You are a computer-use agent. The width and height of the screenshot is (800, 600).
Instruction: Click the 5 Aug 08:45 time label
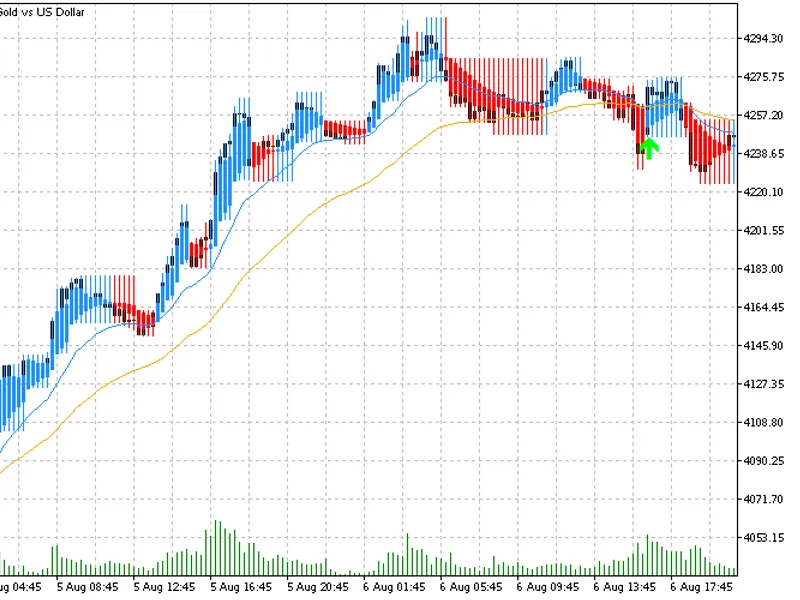coord(87,587)
